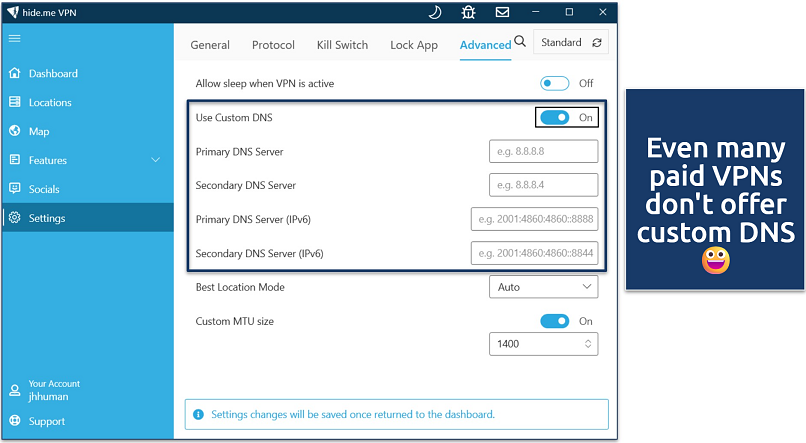The image size is (806, 443).
Task: Open Socials section in sidebar
Action: (x=44, y=189)
